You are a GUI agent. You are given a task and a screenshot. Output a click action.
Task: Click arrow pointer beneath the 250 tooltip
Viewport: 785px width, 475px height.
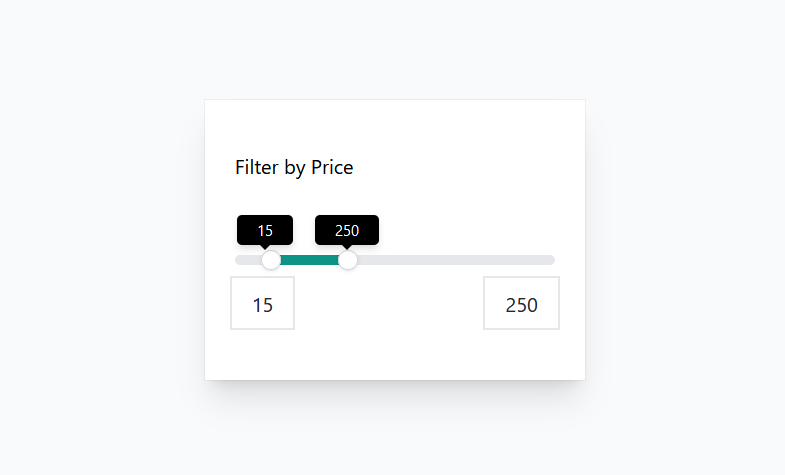pos(347,247)
